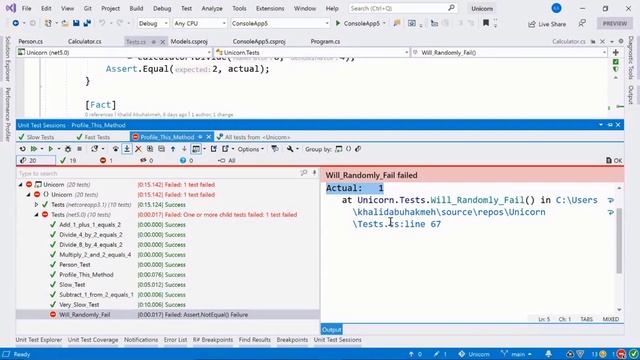Screen dimensions: 640x360
Task: Open the wrench settings dropdown
Action: click(x=292, y=149)
